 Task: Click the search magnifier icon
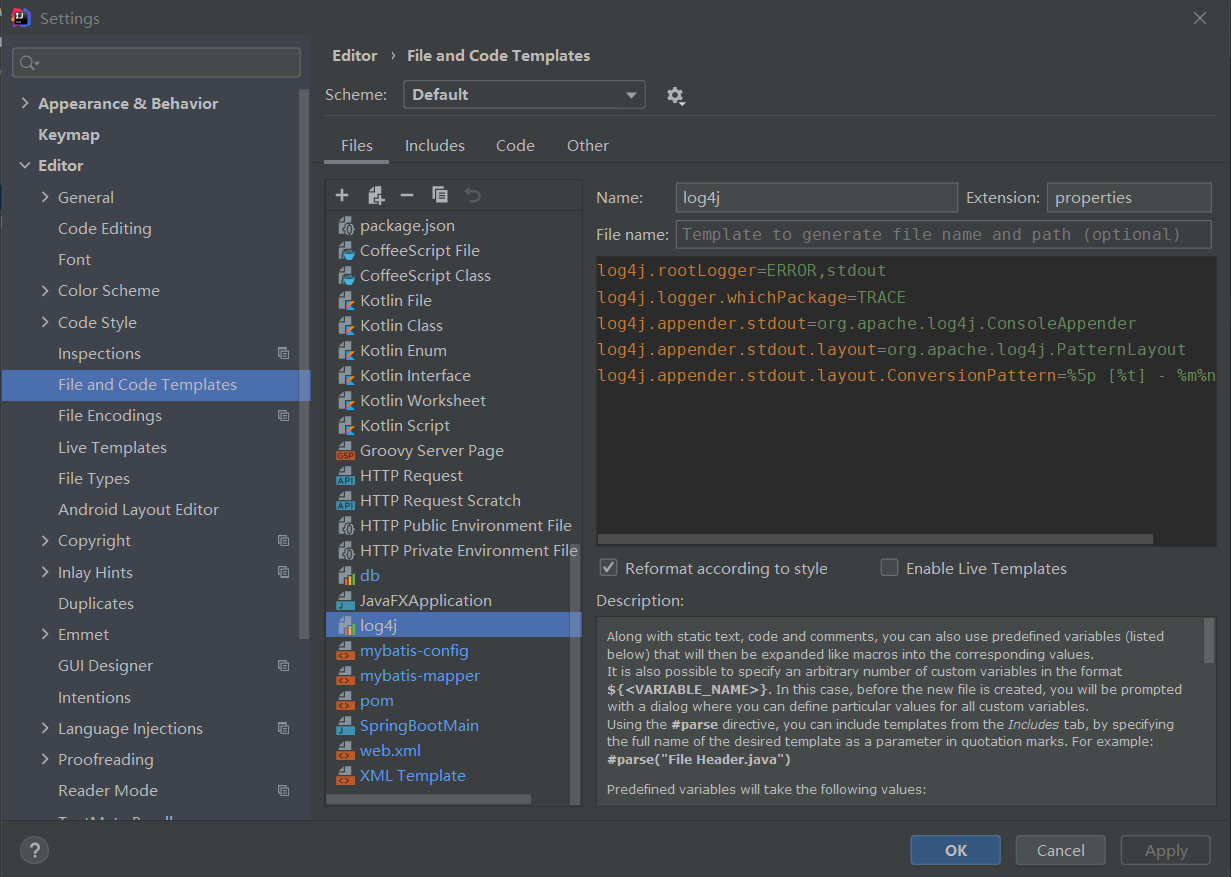coord(29,63)
